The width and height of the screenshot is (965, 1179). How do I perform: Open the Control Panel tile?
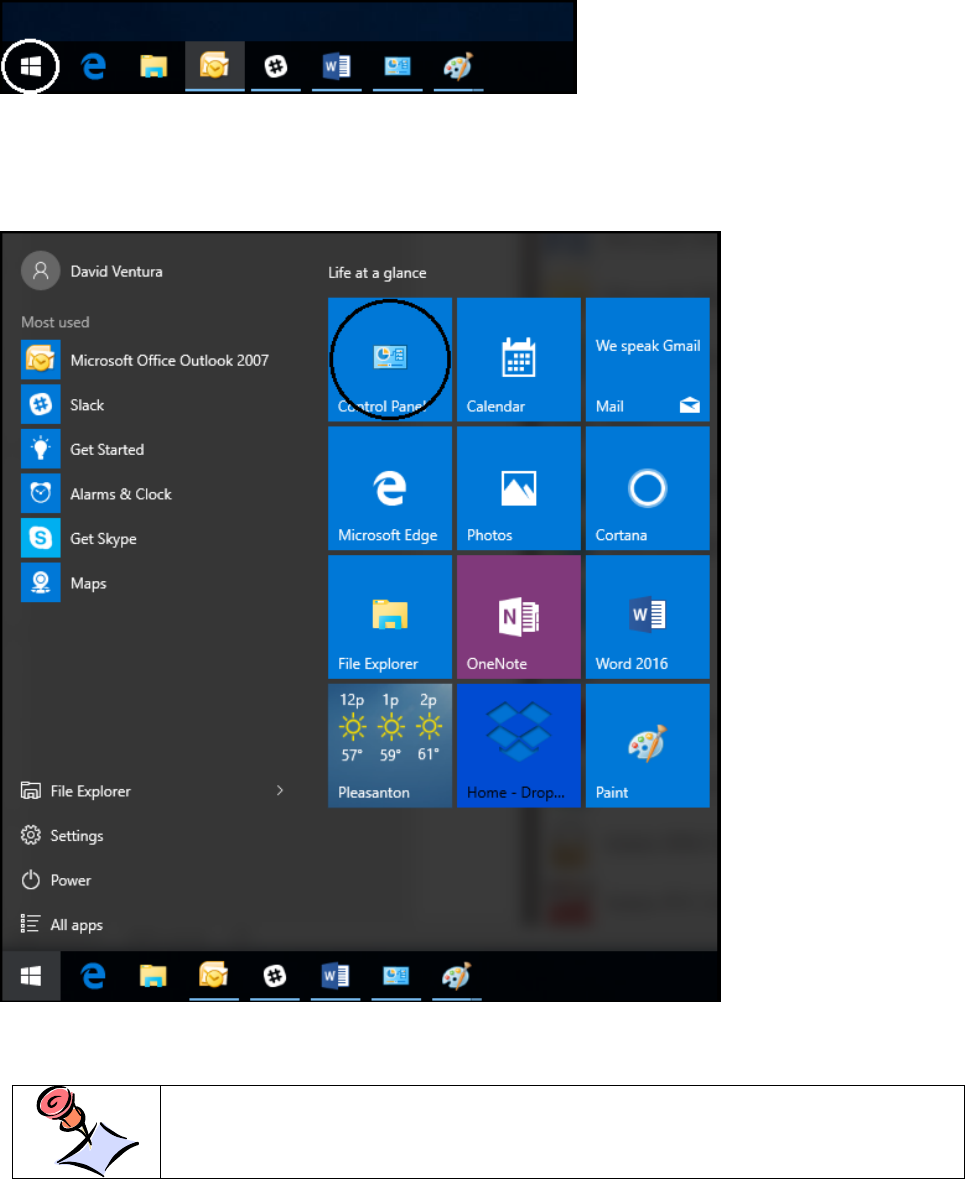tap(390, 359)
